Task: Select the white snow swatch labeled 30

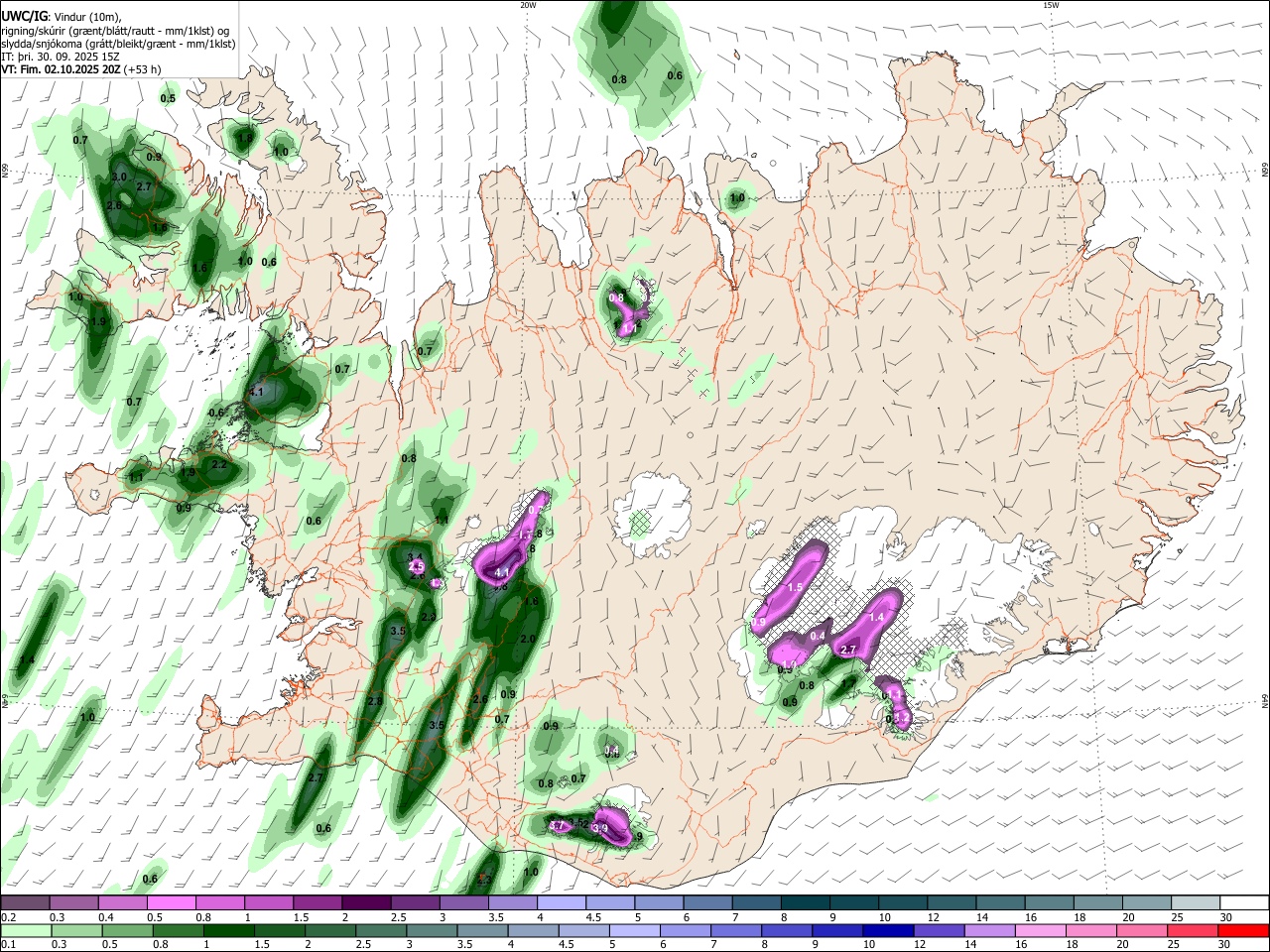Action: tap(1242, 903)
